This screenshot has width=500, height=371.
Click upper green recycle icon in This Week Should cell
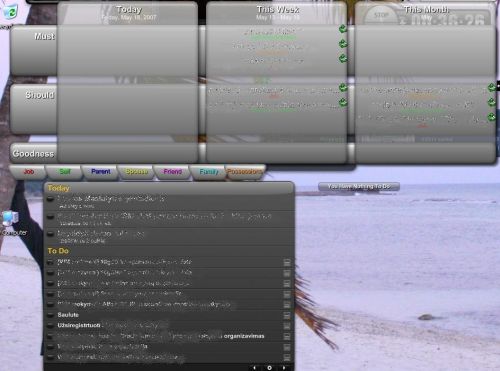tap(343, 88)
